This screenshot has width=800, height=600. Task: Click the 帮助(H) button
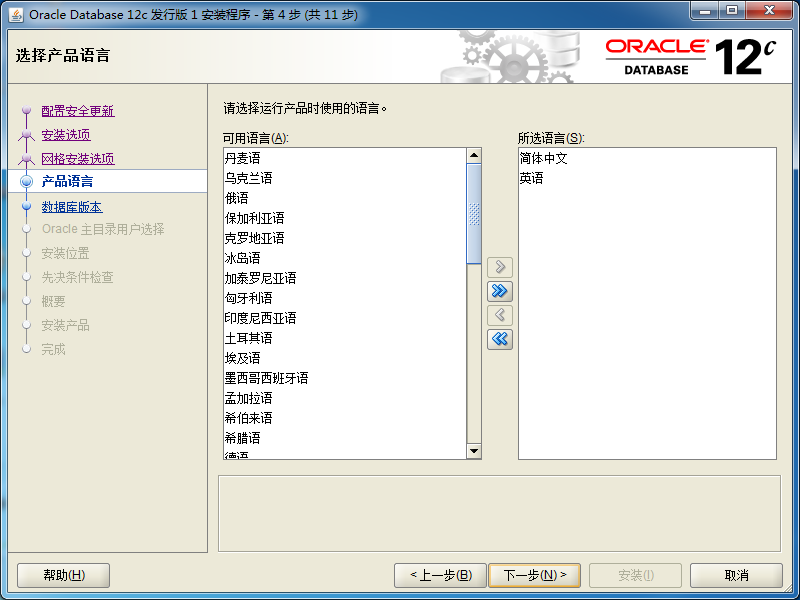tap(62, 575)
